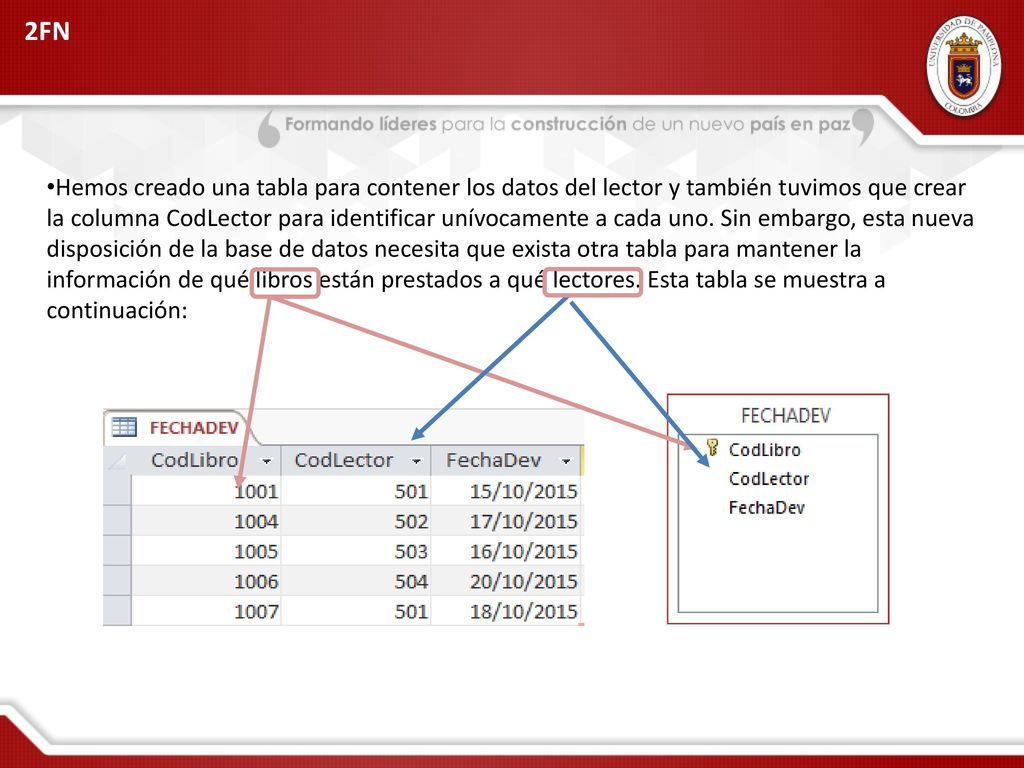Screen dimensions: 1024x768
Task: Click the FechaDev column header
Action: (505, 460)
